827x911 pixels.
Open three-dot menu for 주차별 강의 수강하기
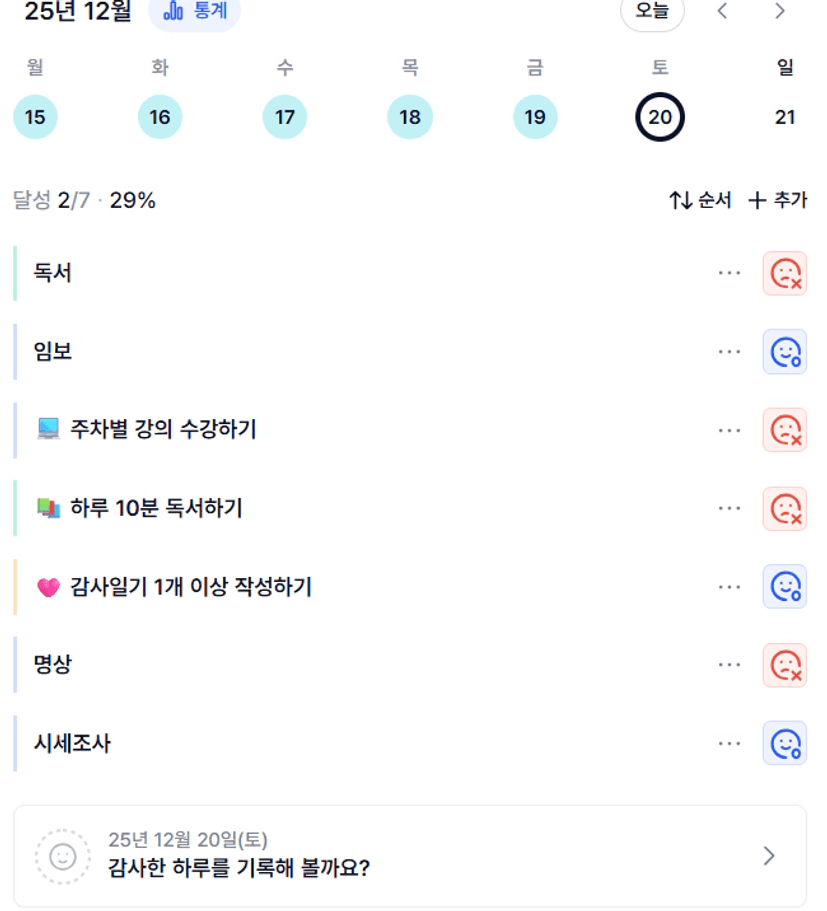click(x=730, y=430)
